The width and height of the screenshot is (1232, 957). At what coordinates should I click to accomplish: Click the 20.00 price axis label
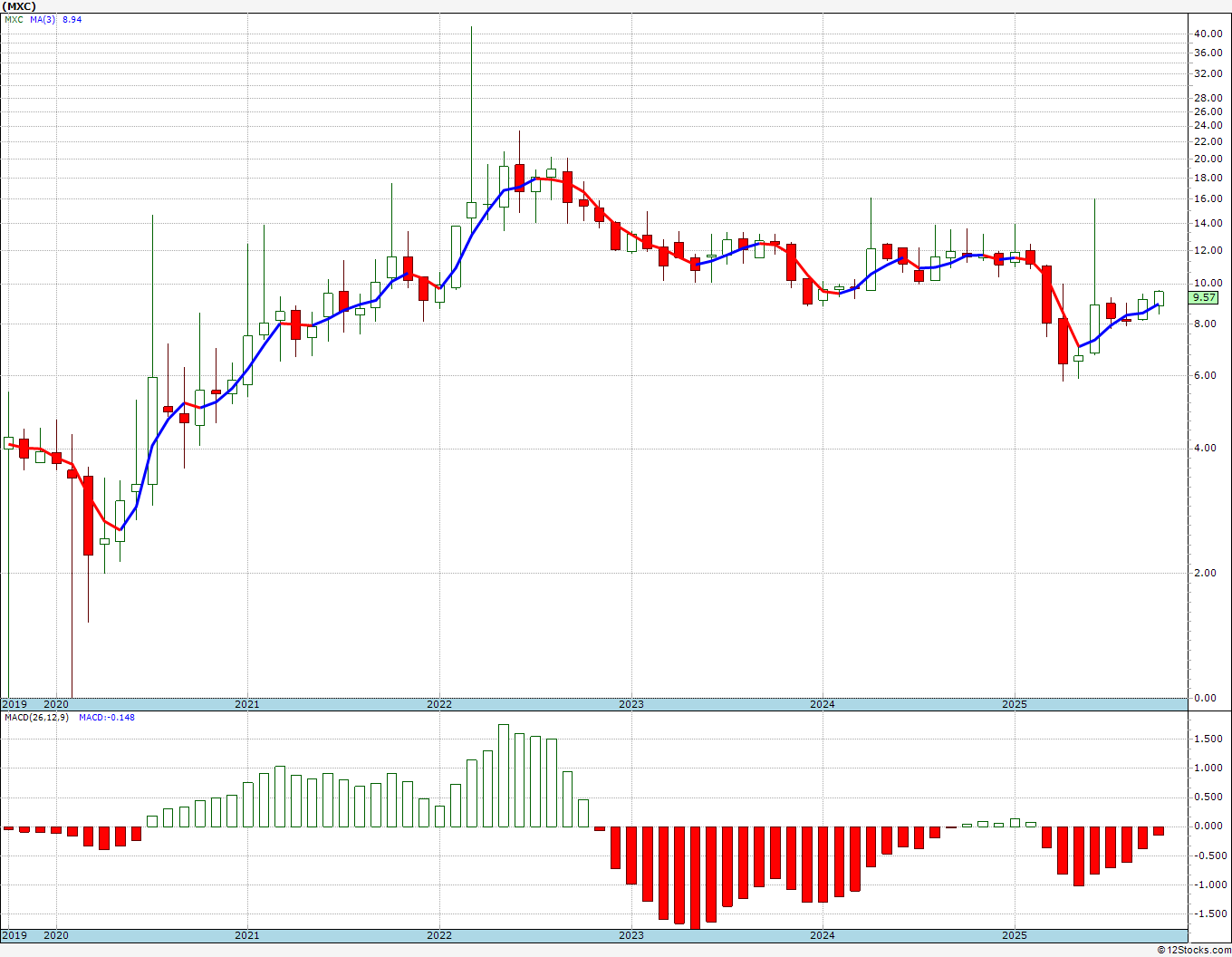click(x=1208, y=159)
